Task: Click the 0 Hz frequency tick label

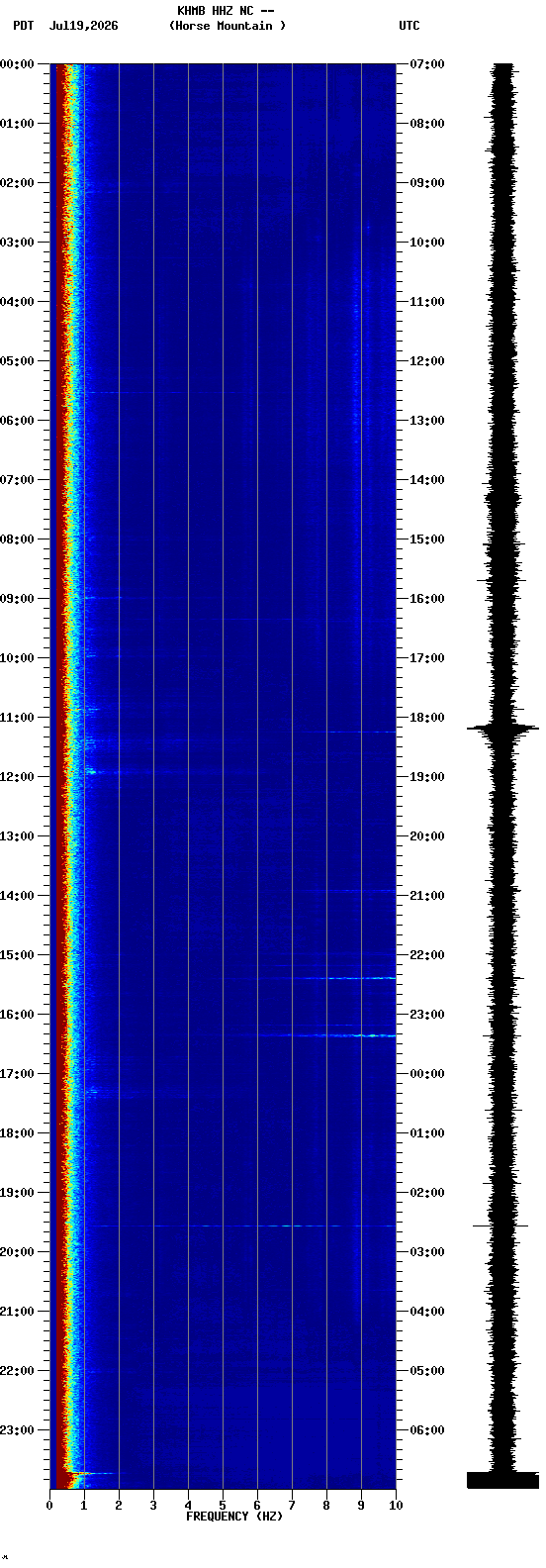Action: coord(49,1506)
